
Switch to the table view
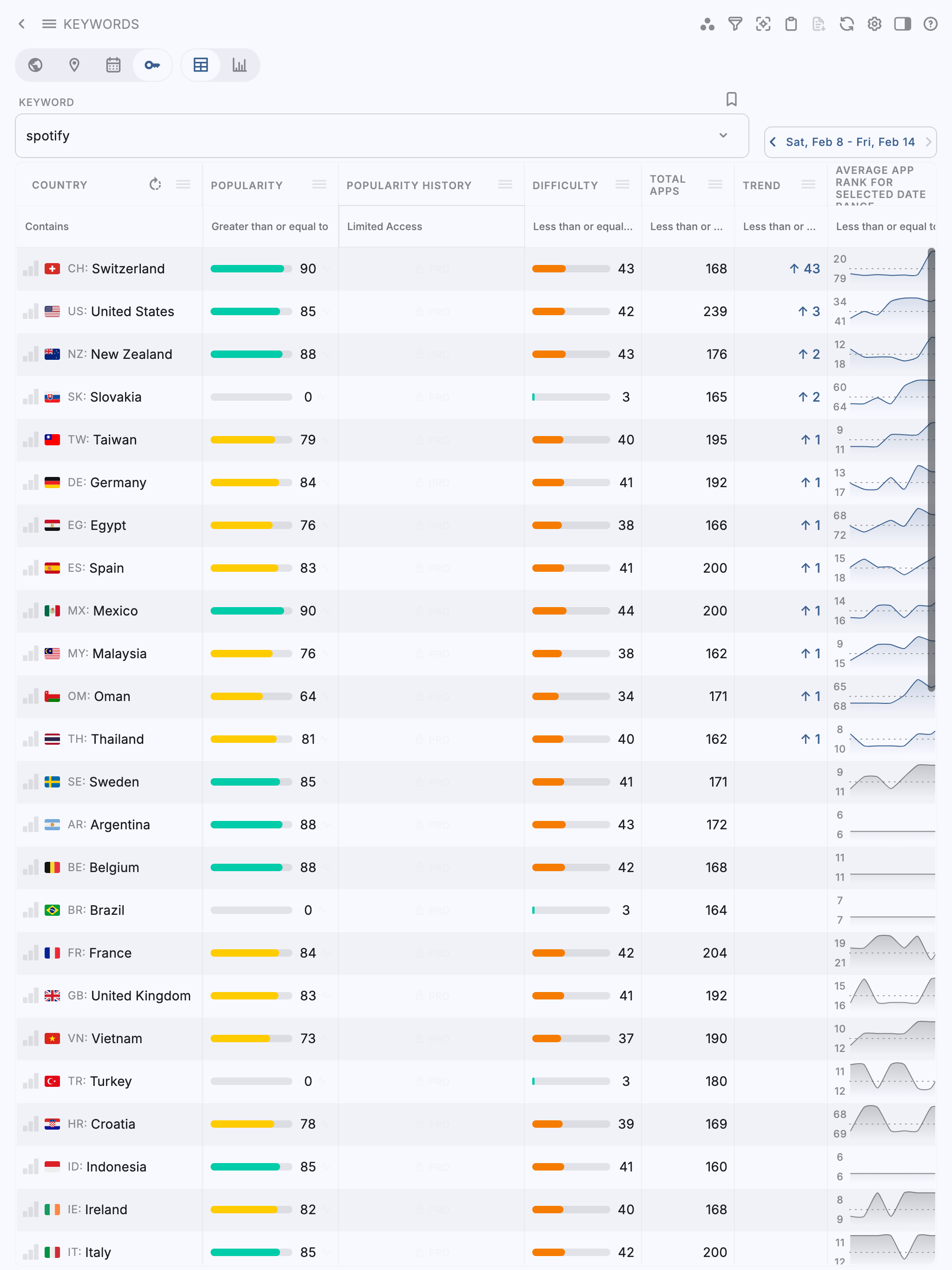[201, 65]
